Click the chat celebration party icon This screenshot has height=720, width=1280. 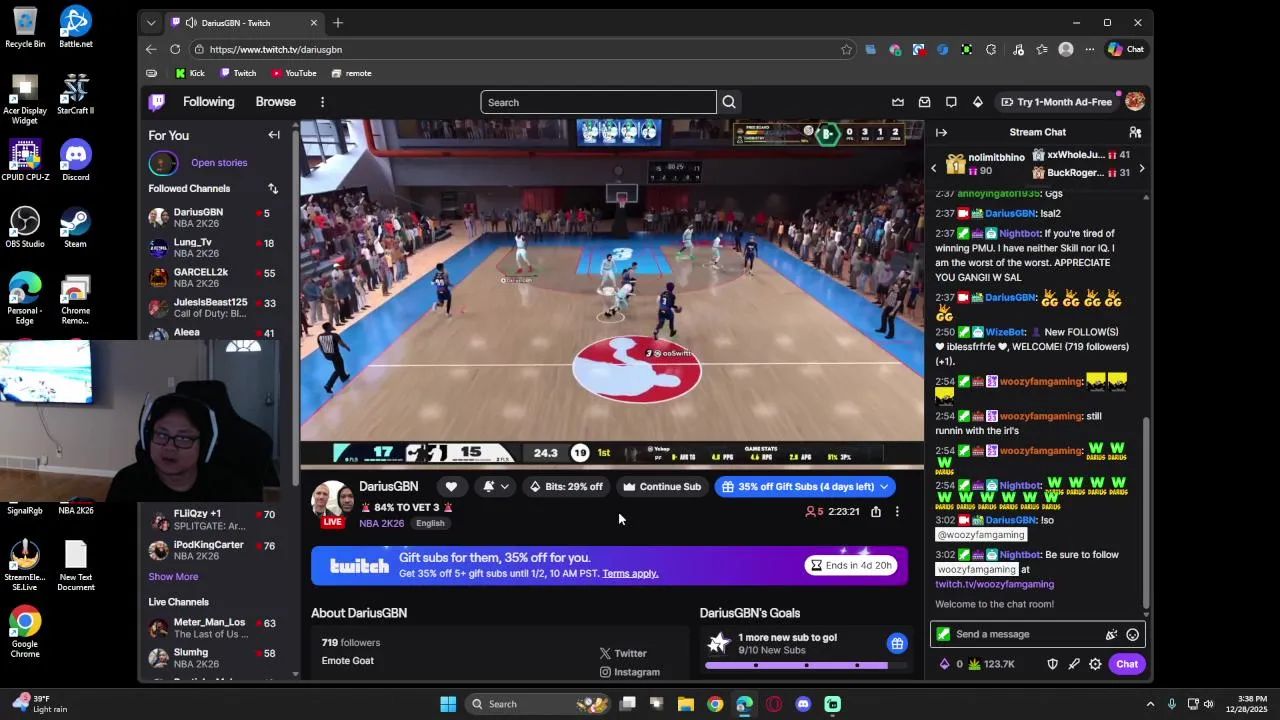tap(1111, 634)
